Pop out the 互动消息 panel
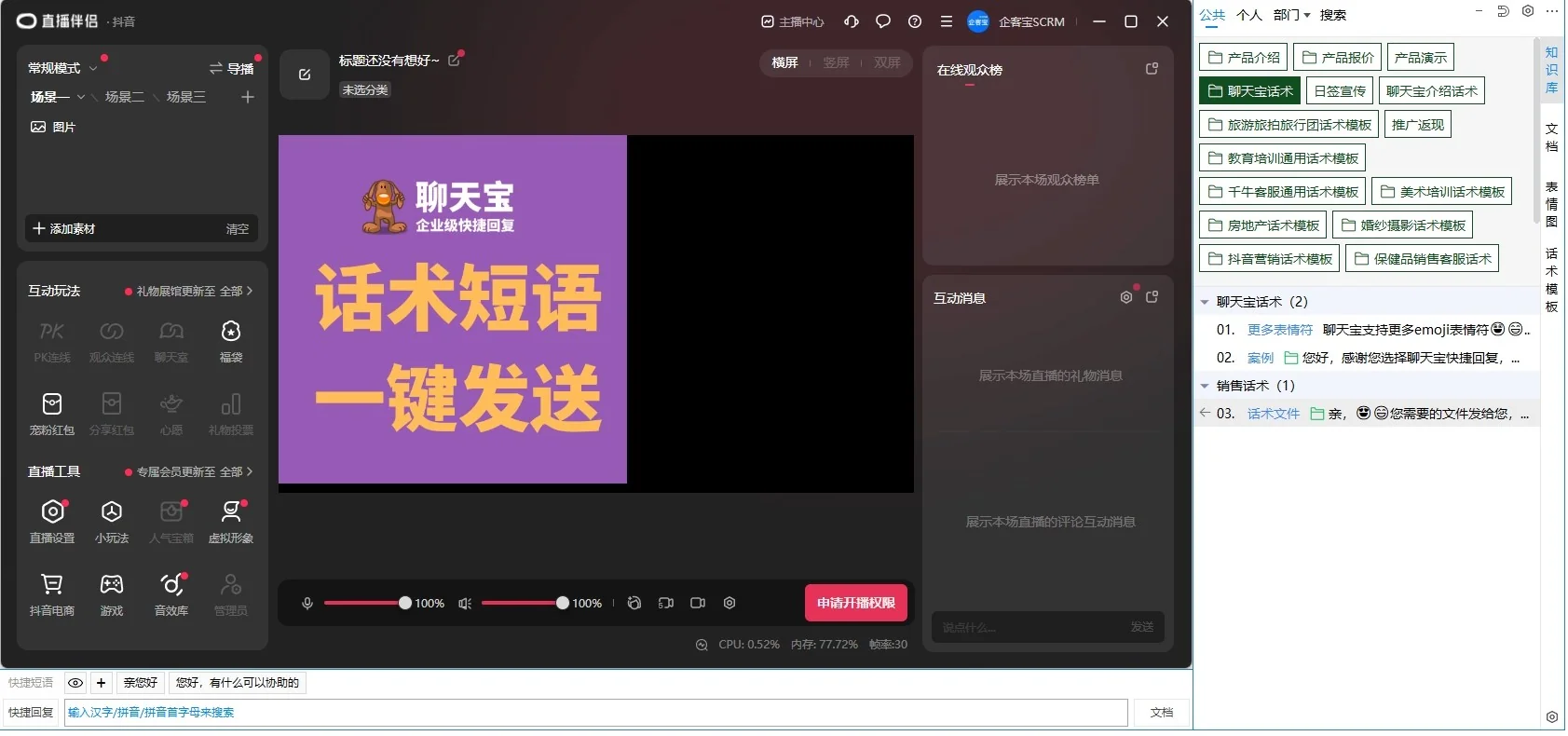Screen dimensions: 1568x736 [x=1152, y=297]
